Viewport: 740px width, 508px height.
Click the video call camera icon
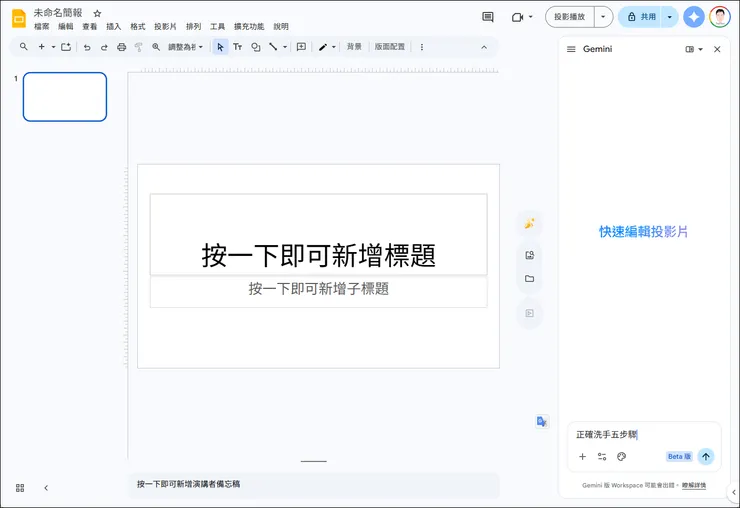(x=518, y=17)
